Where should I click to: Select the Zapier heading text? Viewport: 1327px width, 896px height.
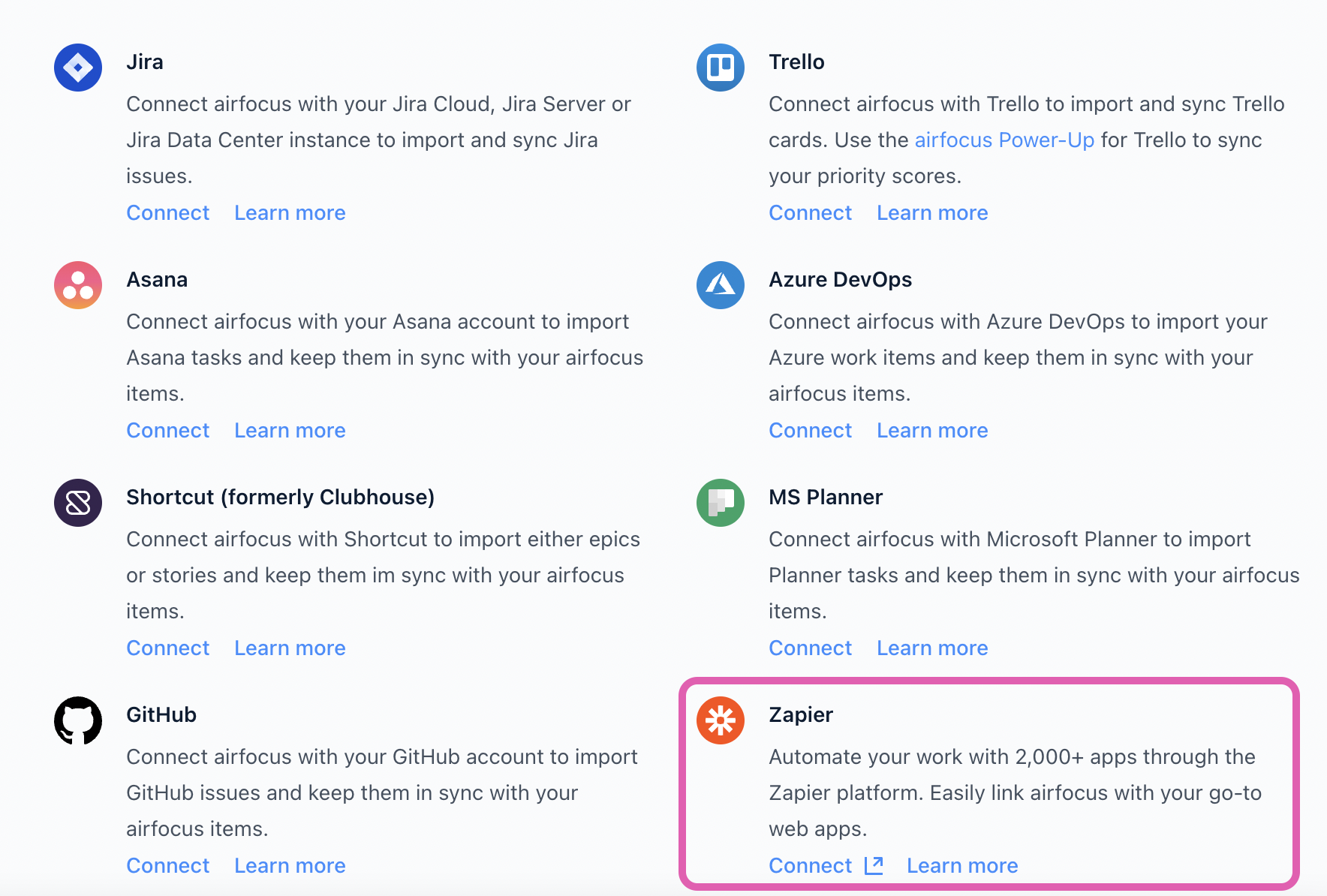point(801,715)
